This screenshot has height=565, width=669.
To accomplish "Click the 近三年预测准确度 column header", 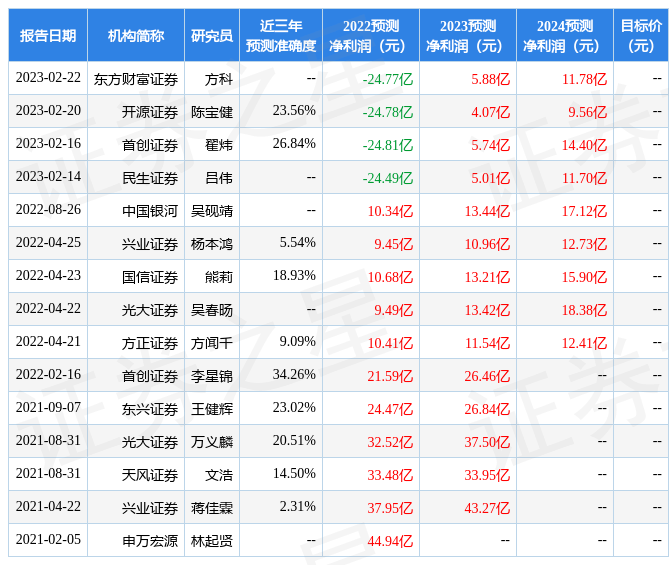I will (281, 36).
